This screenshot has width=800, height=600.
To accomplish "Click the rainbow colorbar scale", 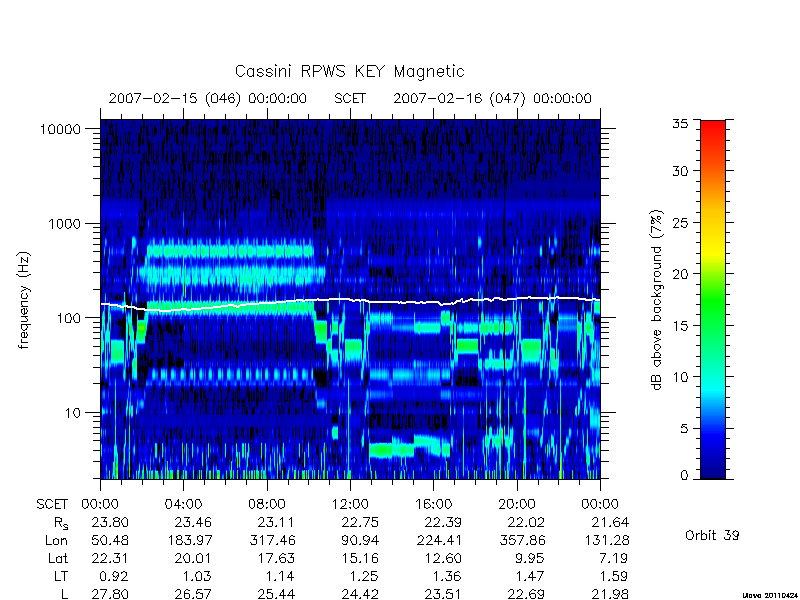I will 713,299.
